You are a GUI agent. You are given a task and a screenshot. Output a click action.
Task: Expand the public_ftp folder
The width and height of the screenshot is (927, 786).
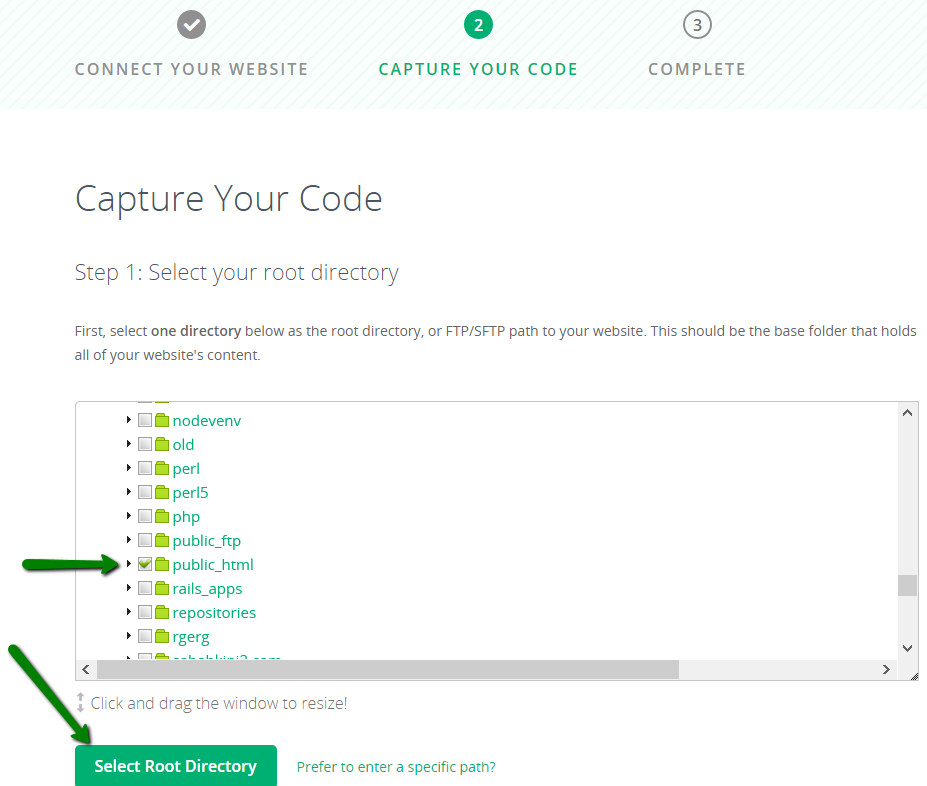click(129, 540)
